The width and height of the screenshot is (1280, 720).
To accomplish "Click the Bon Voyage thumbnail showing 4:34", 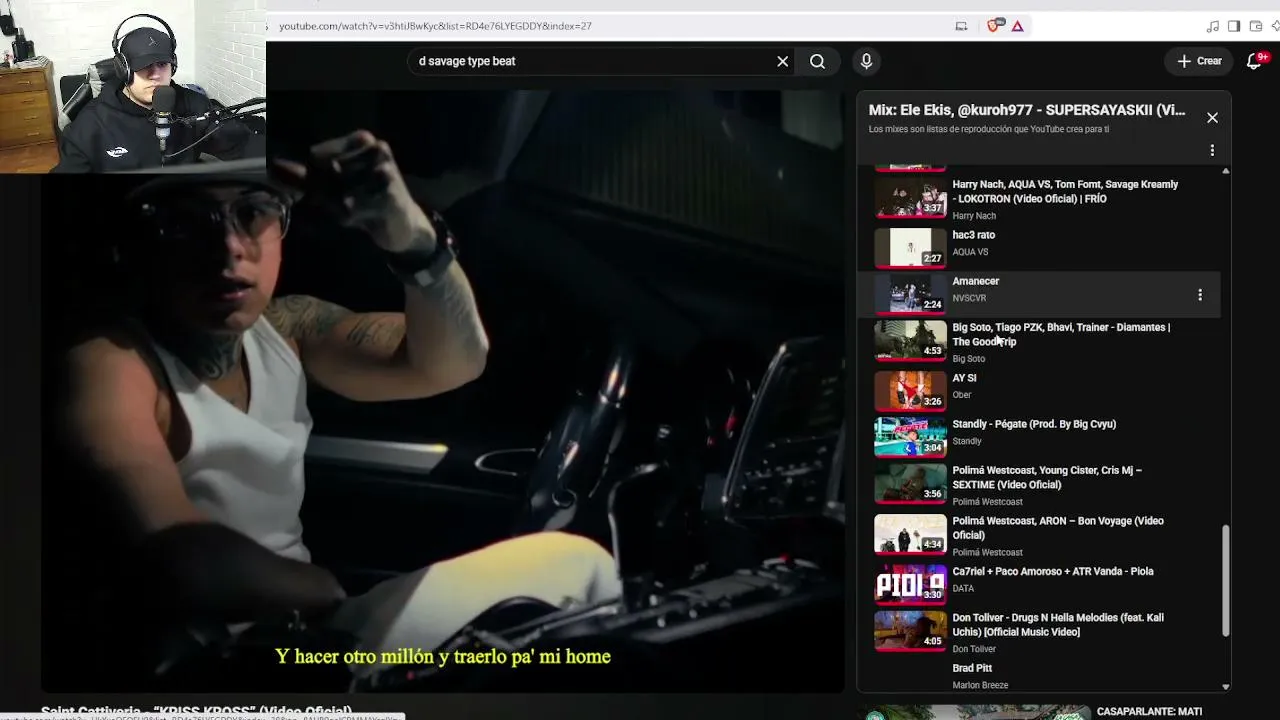I will (x=910, y=534).
